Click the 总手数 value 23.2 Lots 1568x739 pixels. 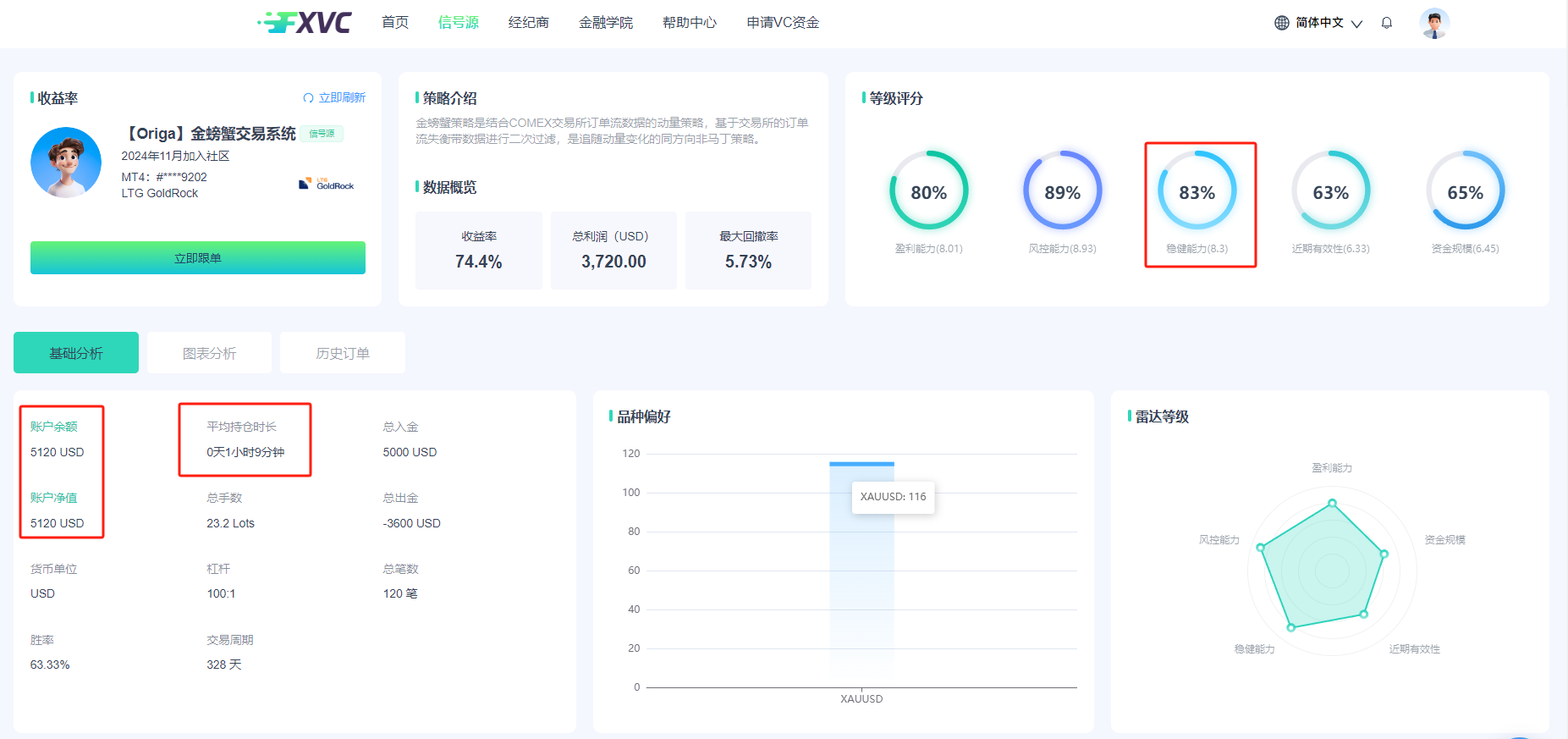pos(230,523)
